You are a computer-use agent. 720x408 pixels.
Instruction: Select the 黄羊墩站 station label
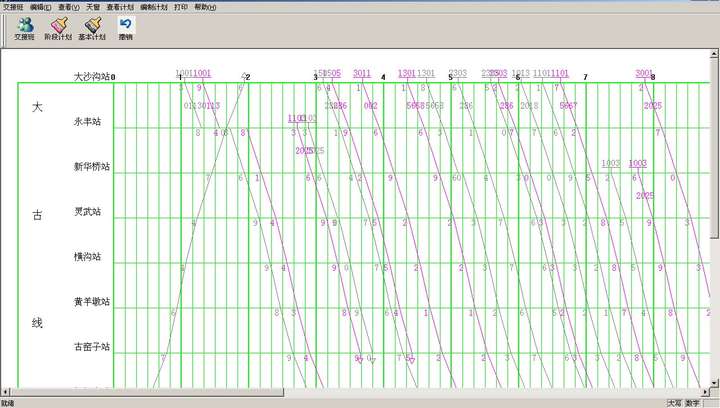pyautogui.click(x=92, y=302)
